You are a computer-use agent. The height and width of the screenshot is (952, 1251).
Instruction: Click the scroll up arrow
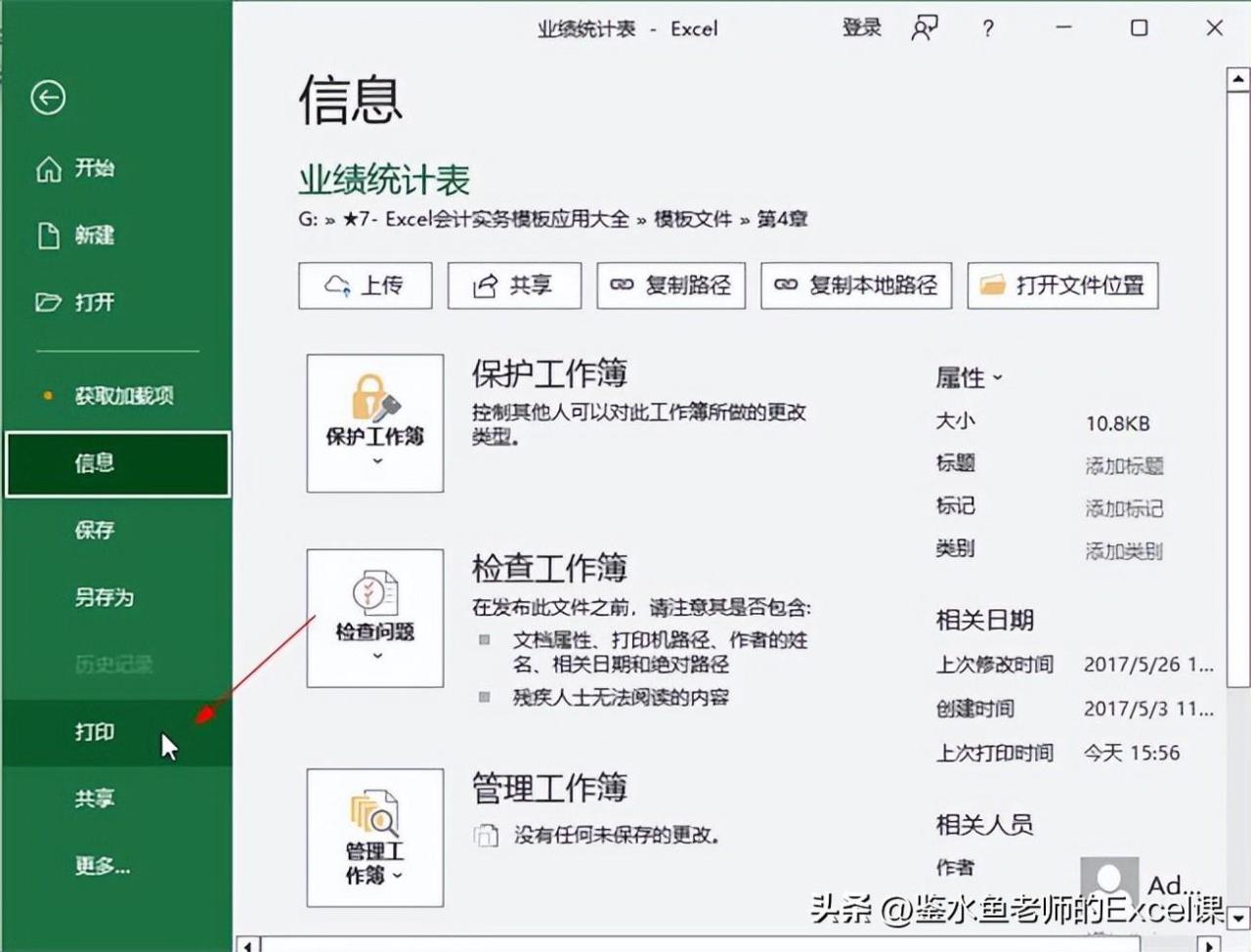[x=1237, y=80]
